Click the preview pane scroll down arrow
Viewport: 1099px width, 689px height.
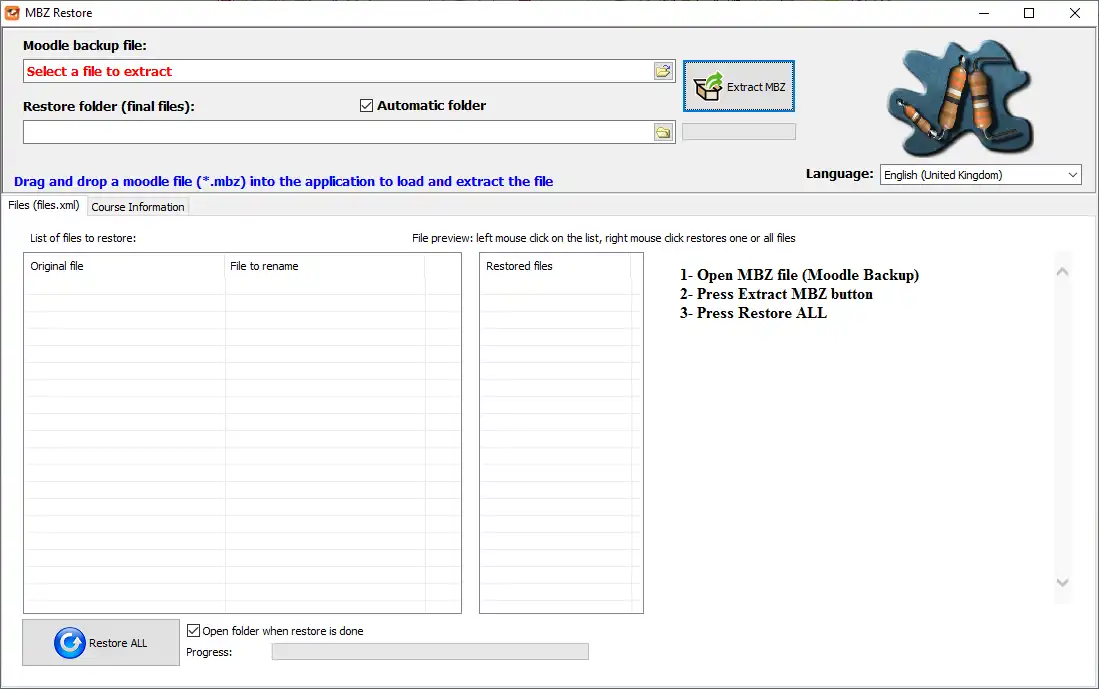(1063, 582)
